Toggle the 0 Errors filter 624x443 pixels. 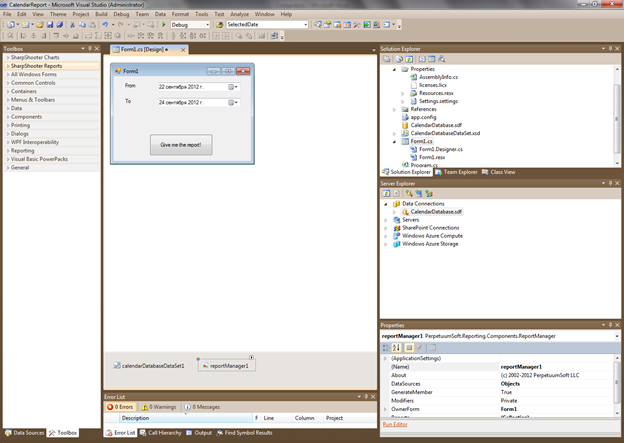click(122, 407)
